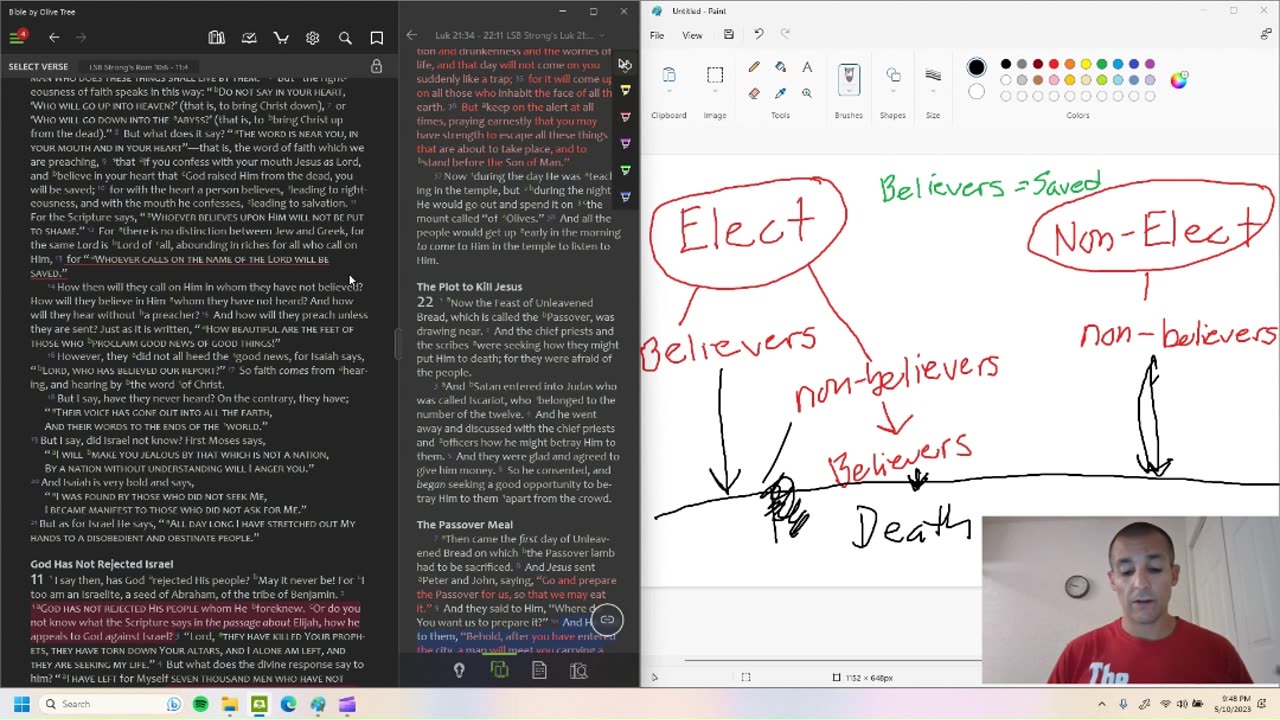Select the Pencil tool in Paint
The width and height of the screenshot is (1280, 720).
coord(754,67)
